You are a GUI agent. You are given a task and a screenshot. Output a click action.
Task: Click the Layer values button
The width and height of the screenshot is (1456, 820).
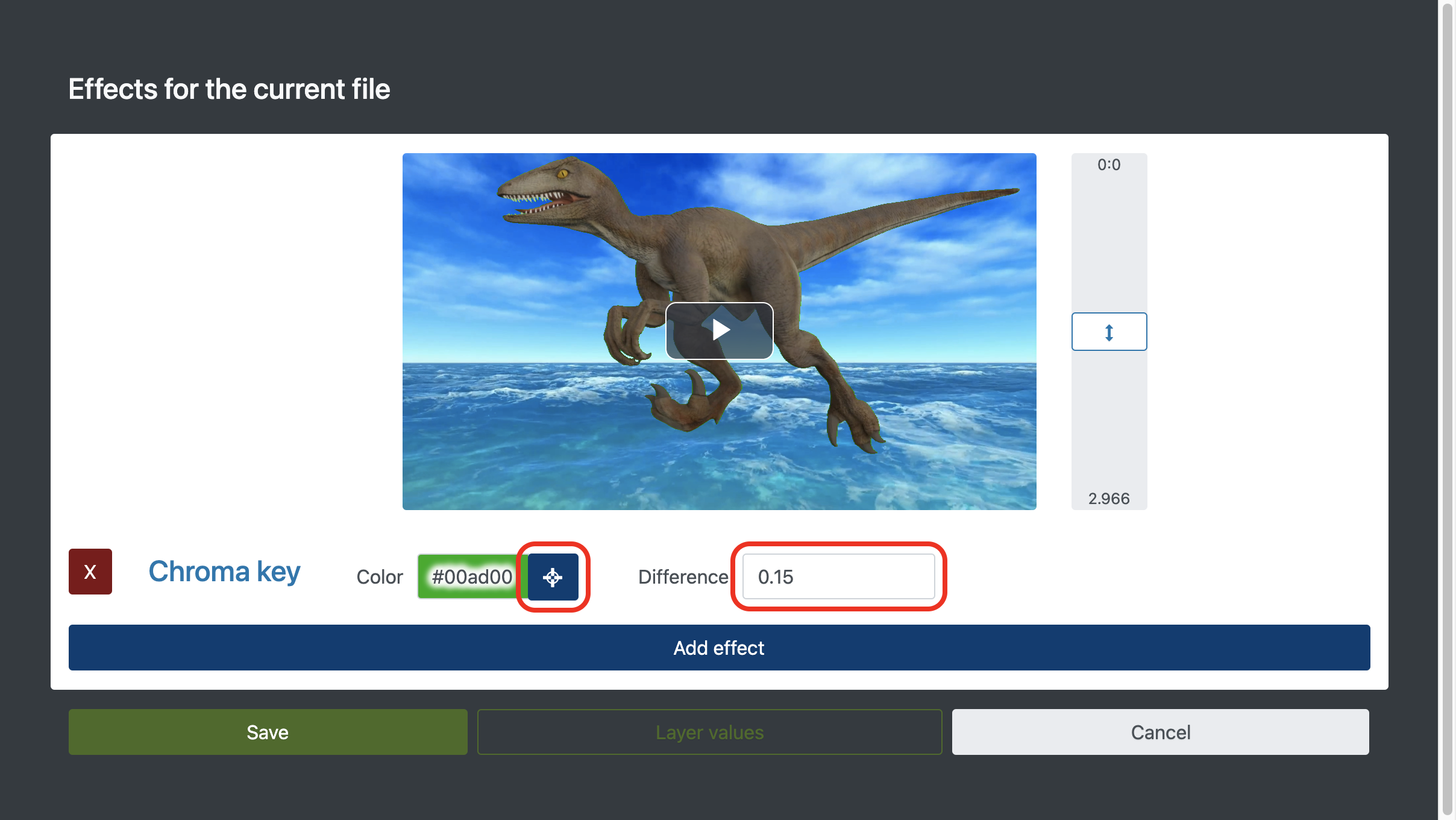point(709,732)
